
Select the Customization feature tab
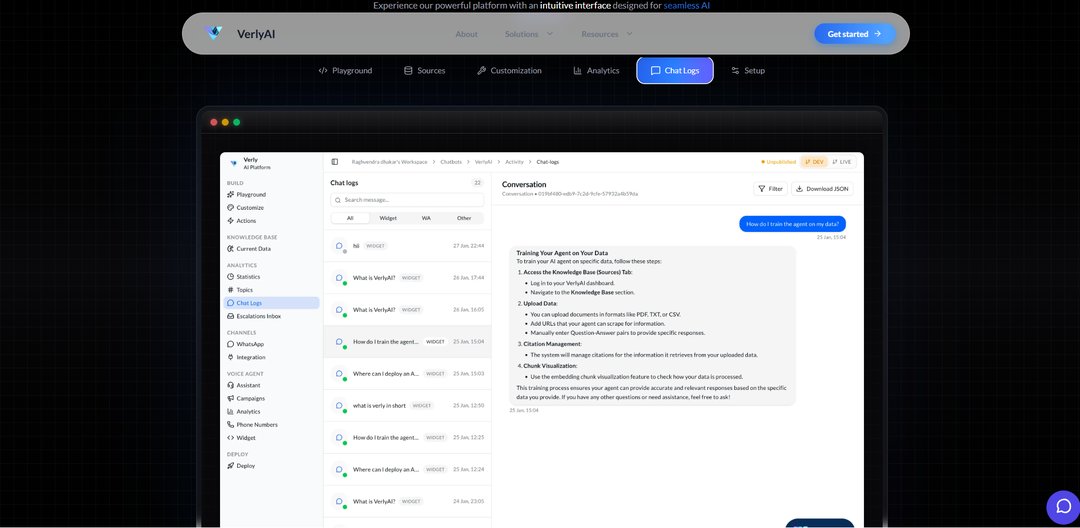pos(509,71)
